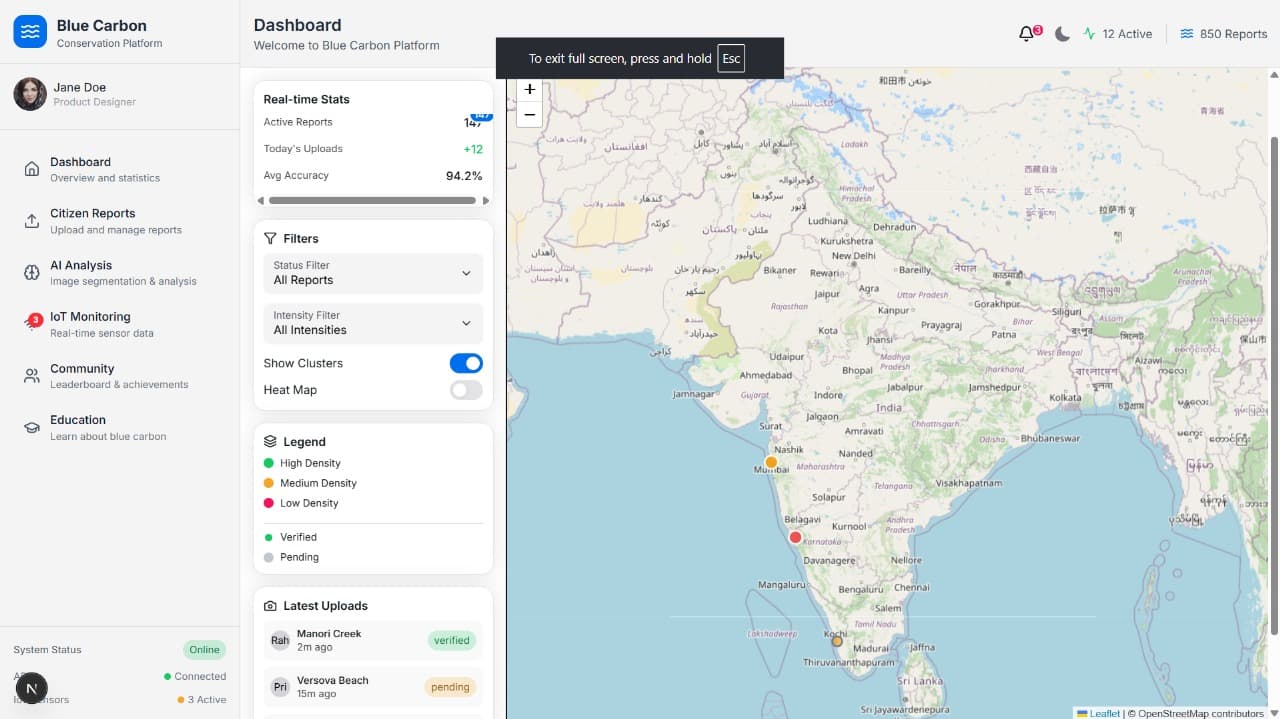This screenshot has width=1280, height=719.
Task: Click the orange marker near Mumbai
Action: [x=771, y=462]
